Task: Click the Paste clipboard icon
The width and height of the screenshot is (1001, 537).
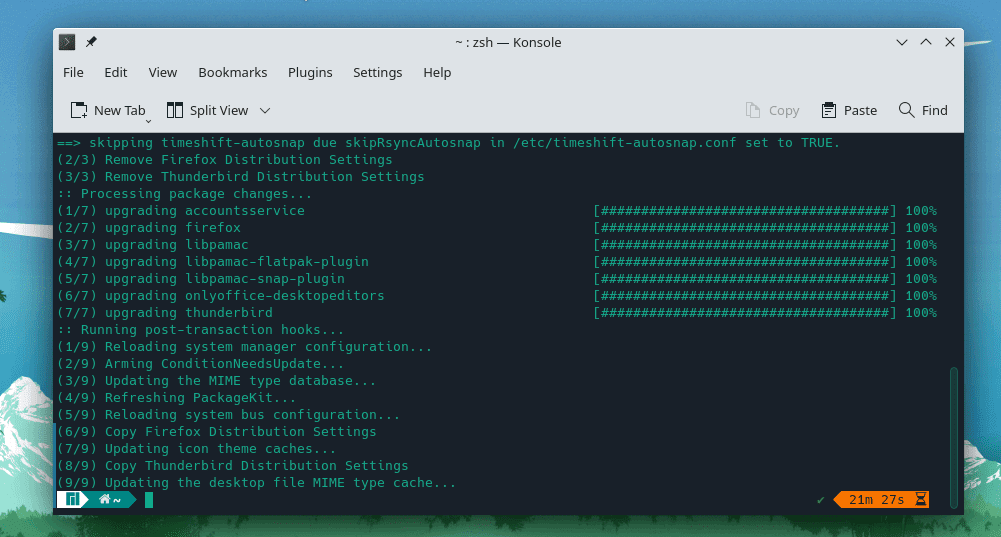Action: 829,110
